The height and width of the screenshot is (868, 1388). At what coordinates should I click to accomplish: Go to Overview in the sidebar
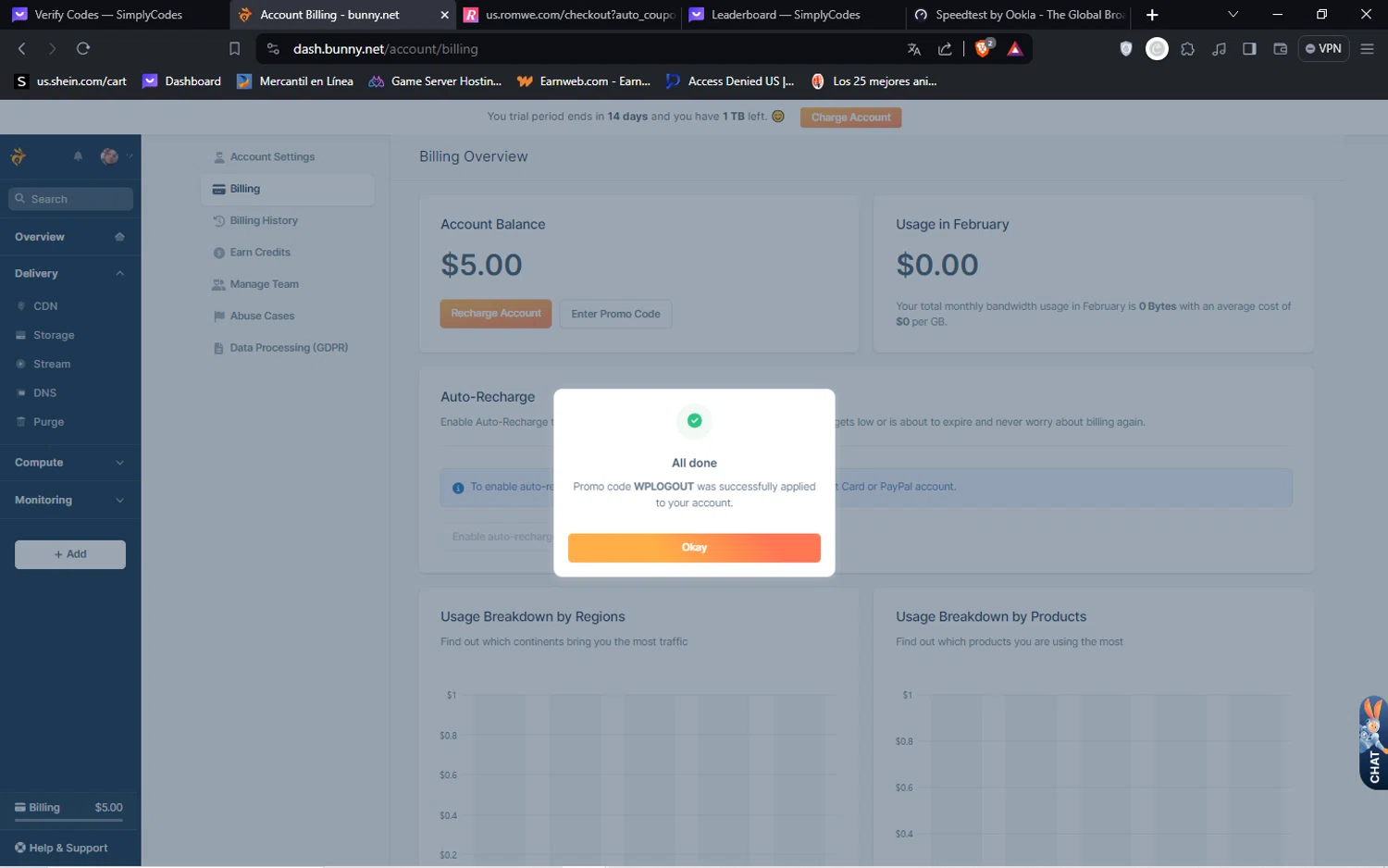click(x=40, y=237)
